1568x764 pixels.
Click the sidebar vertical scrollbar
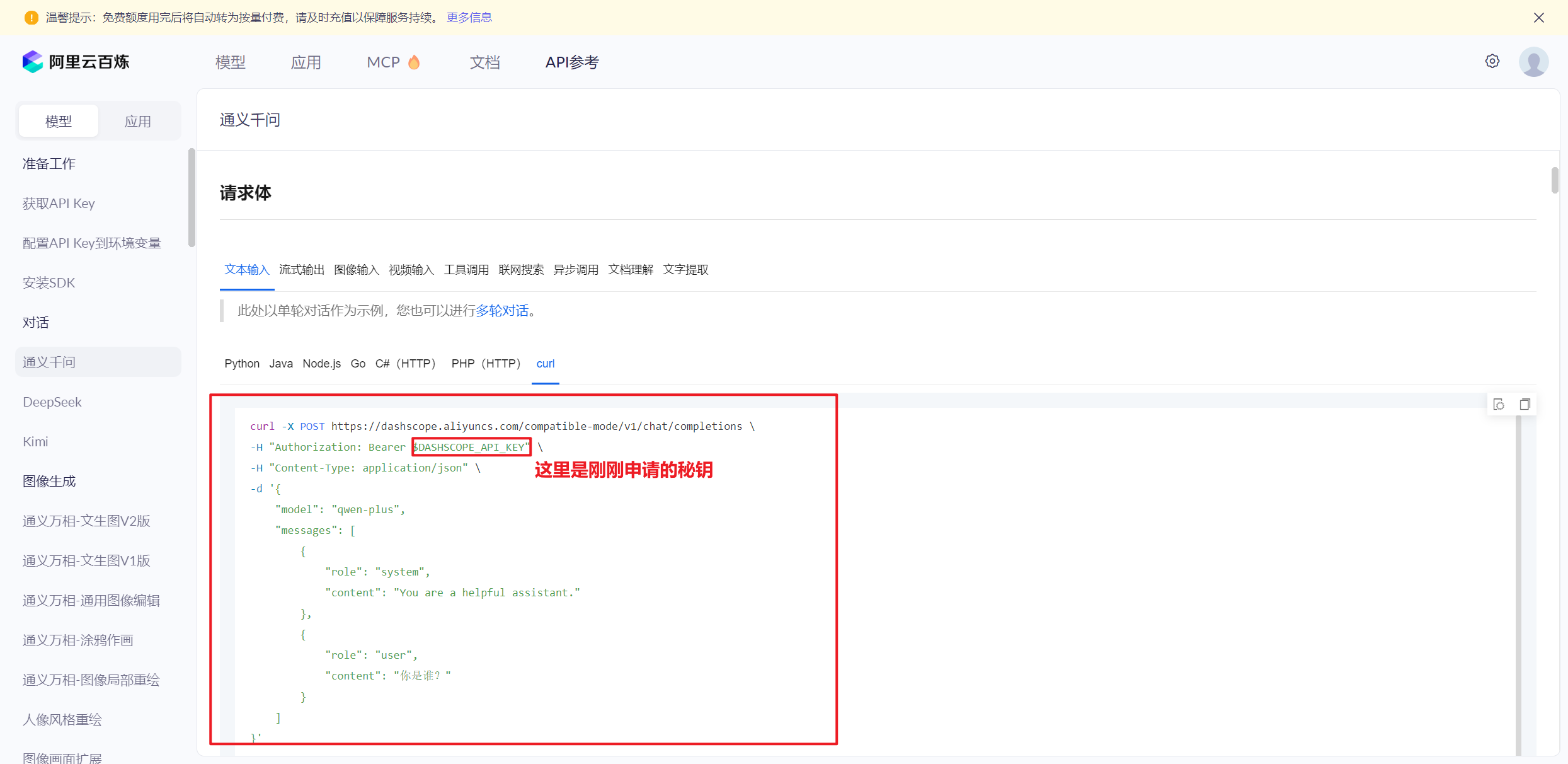[x=192, y=199]
